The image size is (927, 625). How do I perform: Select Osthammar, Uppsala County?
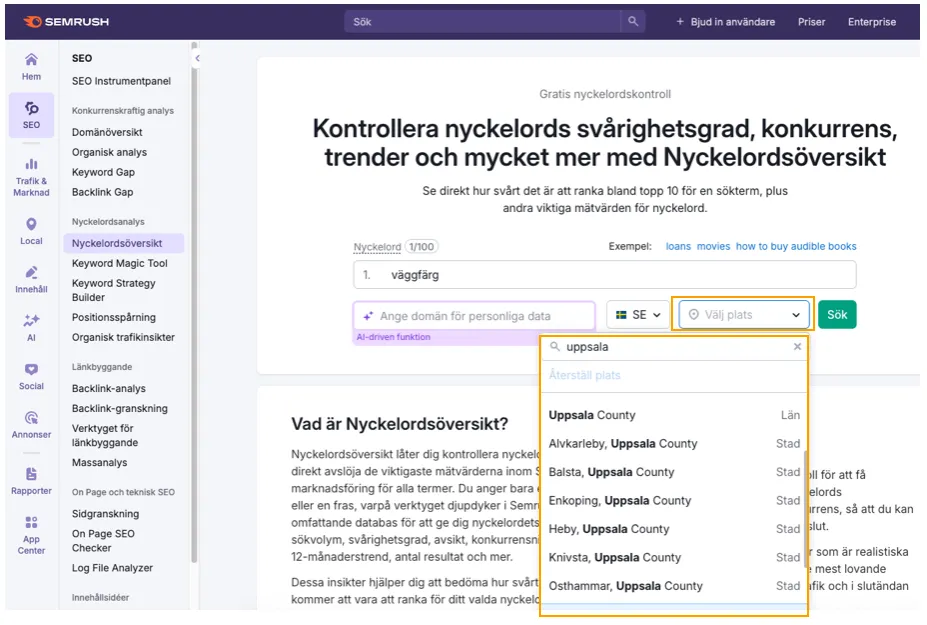674,585
